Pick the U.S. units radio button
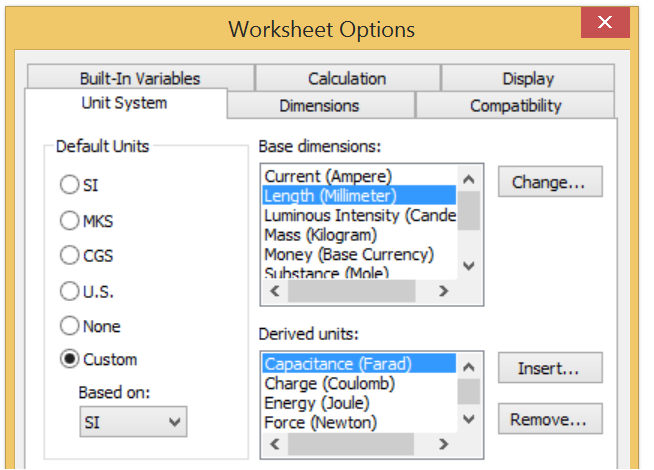654x470 pixels. point(69,291)
